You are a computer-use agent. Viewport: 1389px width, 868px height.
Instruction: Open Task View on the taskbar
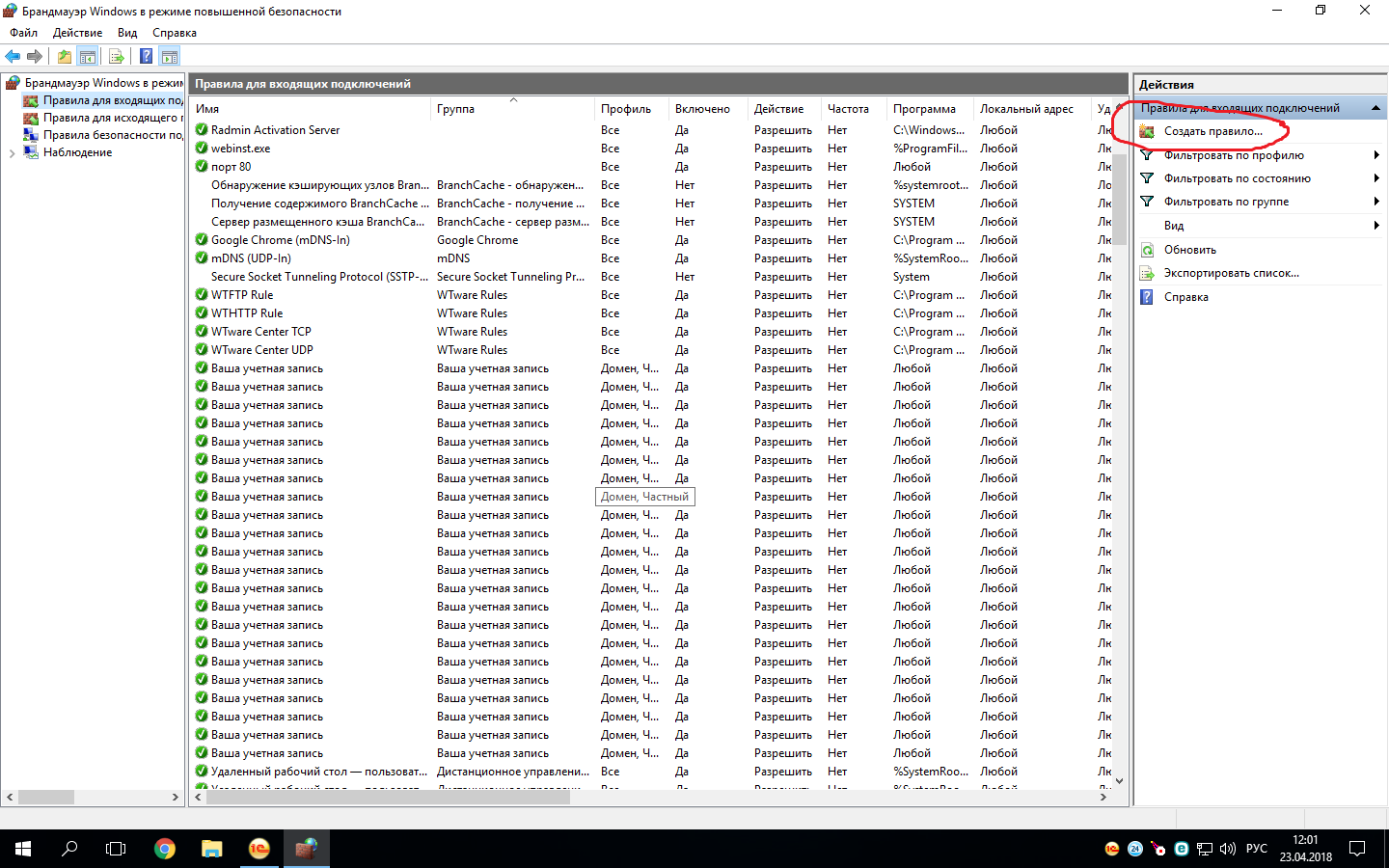pyautogui.click(x=116, y=849)
